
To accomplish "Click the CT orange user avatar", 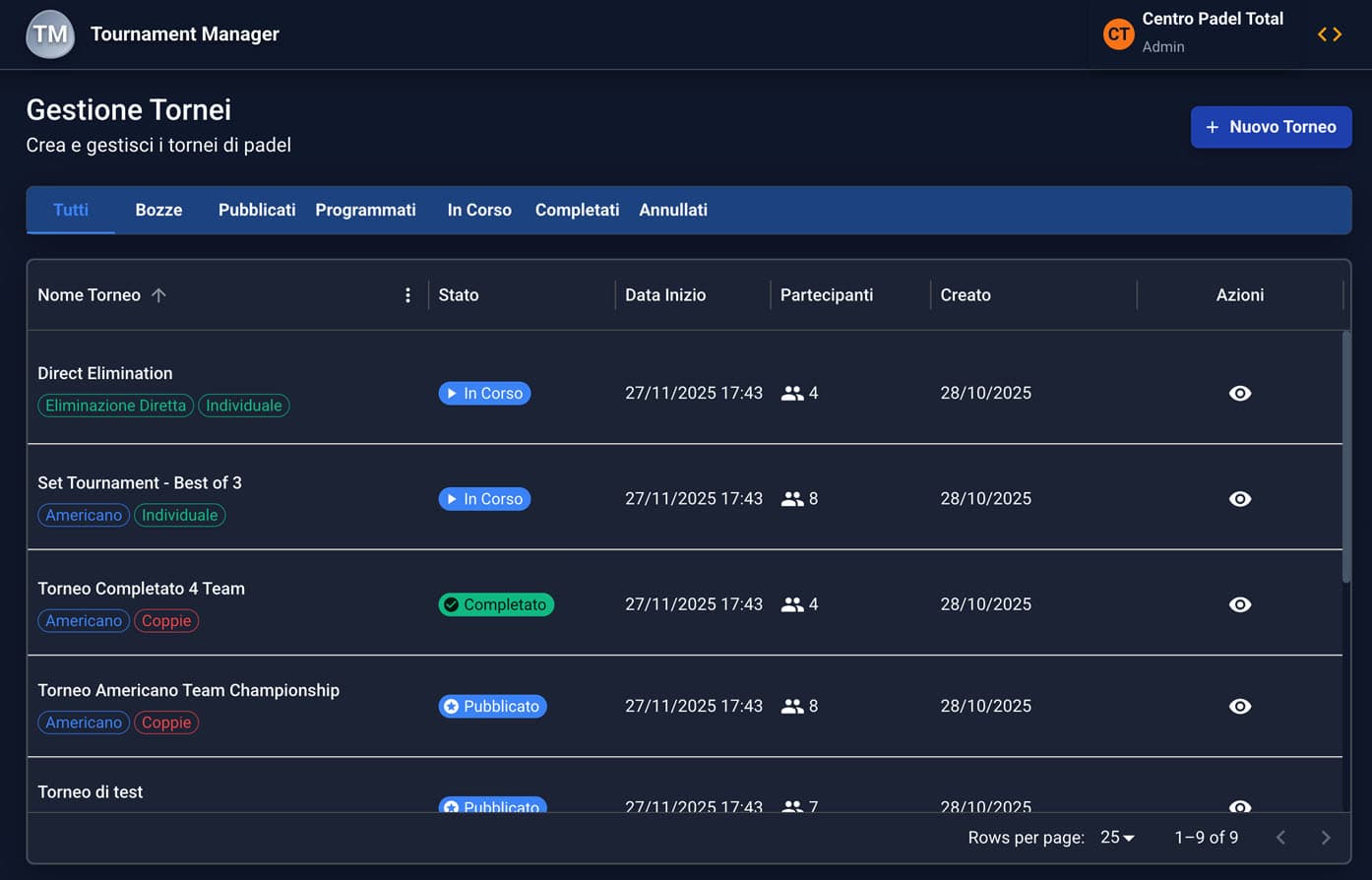I will [x=1118, y=34].
